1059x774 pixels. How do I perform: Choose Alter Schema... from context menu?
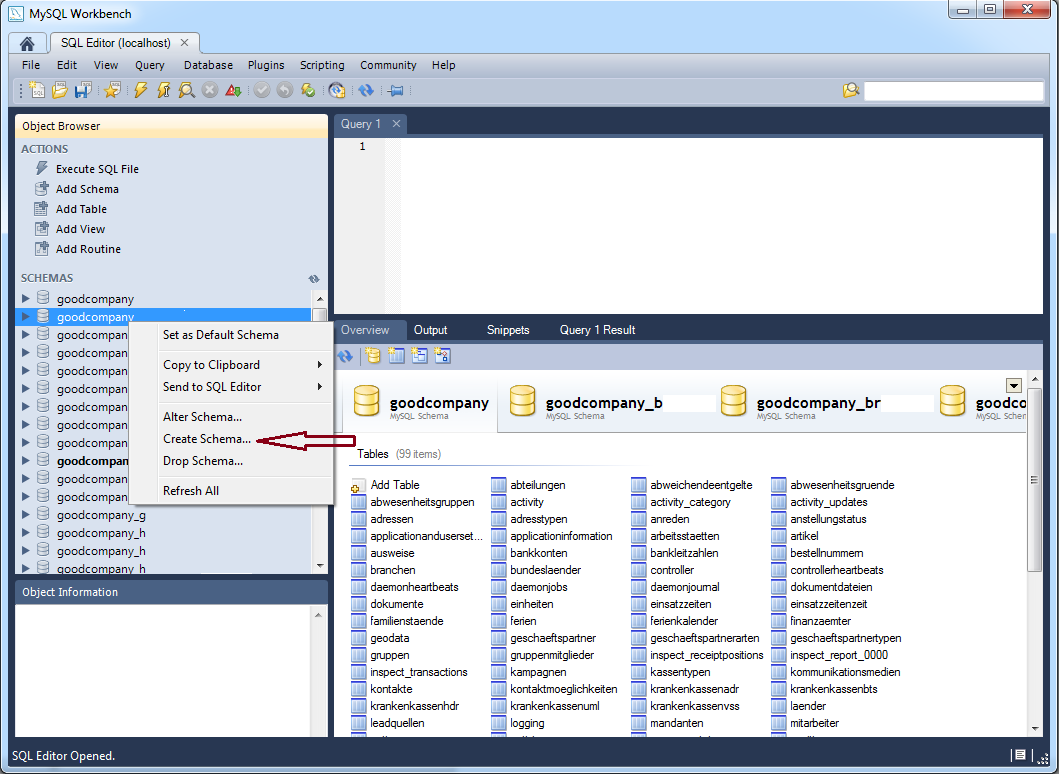(x=231, y=417)
